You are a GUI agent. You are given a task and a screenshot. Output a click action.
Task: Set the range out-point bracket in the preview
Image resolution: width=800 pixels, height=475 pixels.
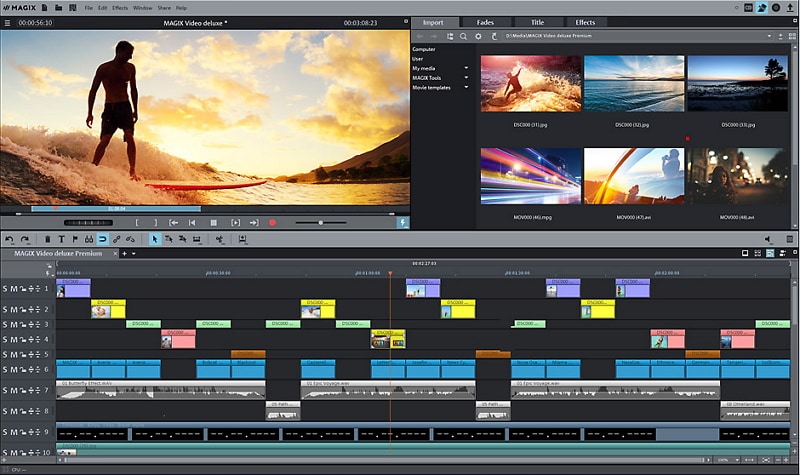pos(156,222)
